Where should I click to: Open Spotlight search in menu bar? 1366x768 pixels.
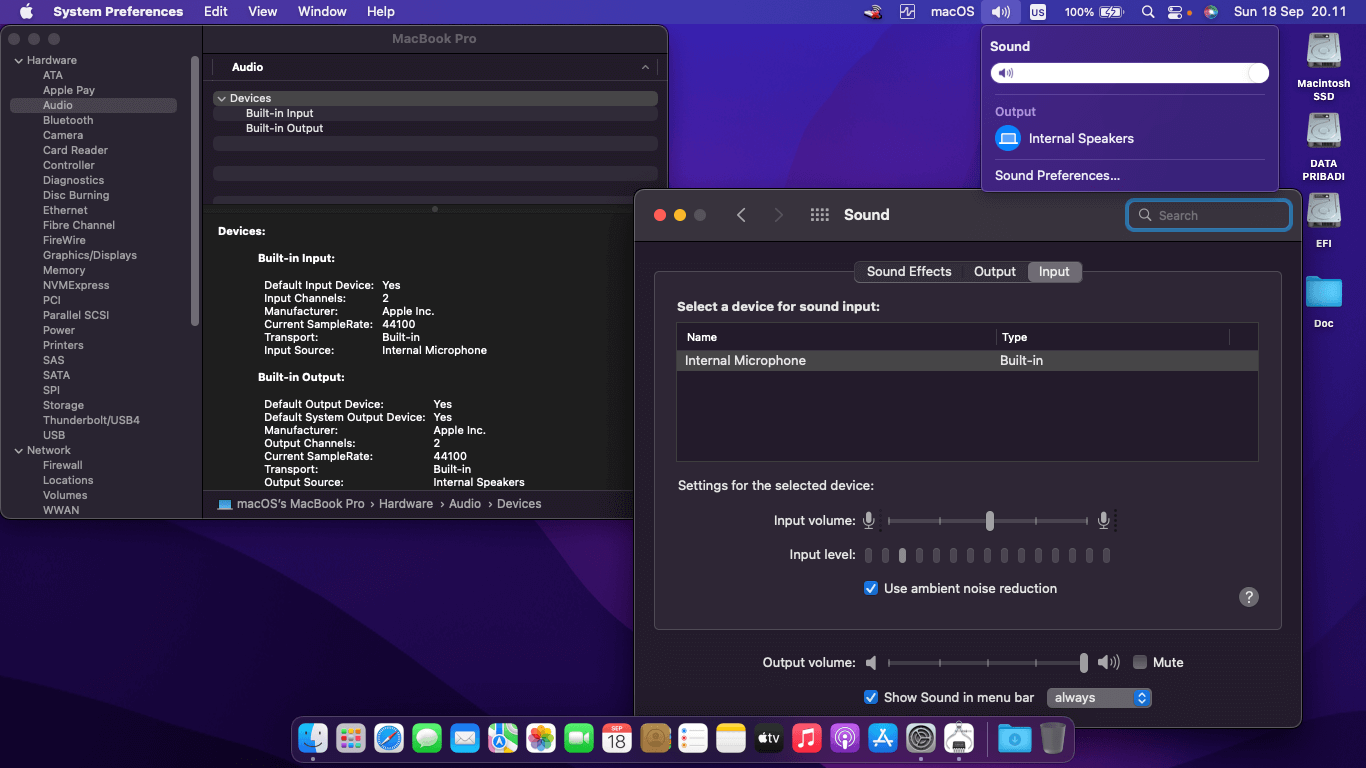click(1148, 12)
